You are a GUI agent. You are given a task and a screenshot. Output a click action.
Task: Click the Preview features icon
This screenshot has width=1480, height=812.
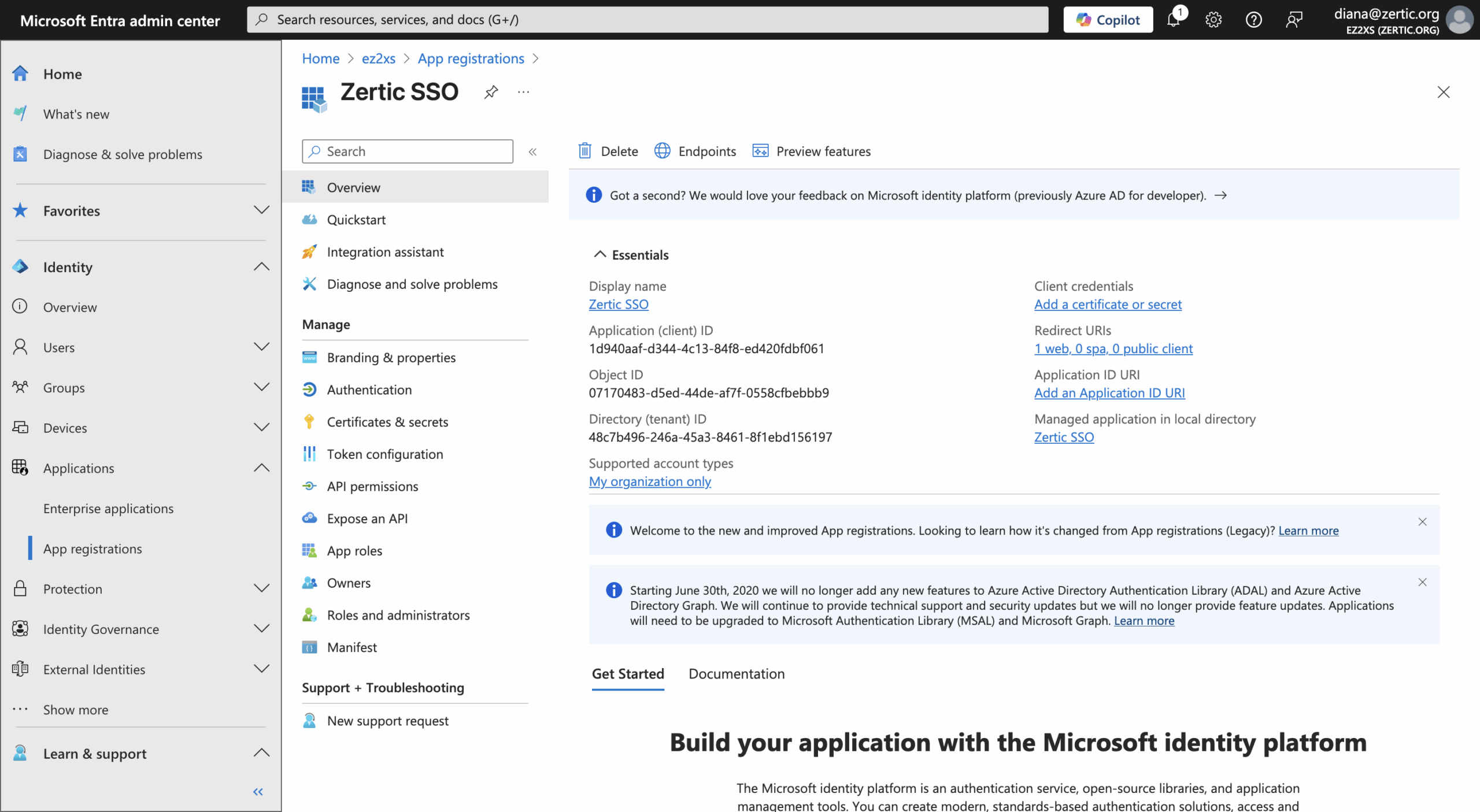760,151
